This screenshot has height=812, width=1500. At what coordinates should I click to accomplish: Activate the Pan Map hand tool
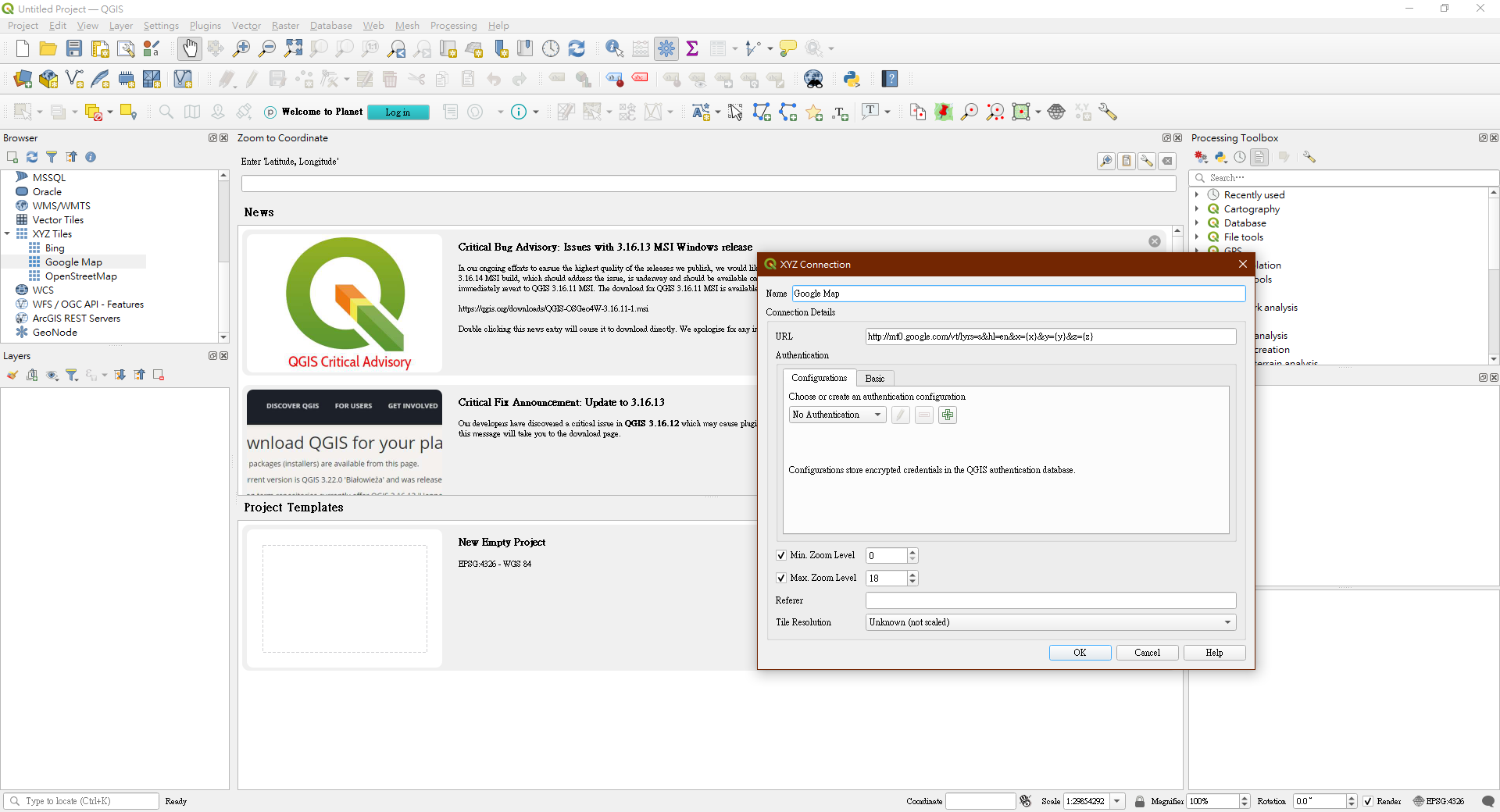tap(190, 48)
